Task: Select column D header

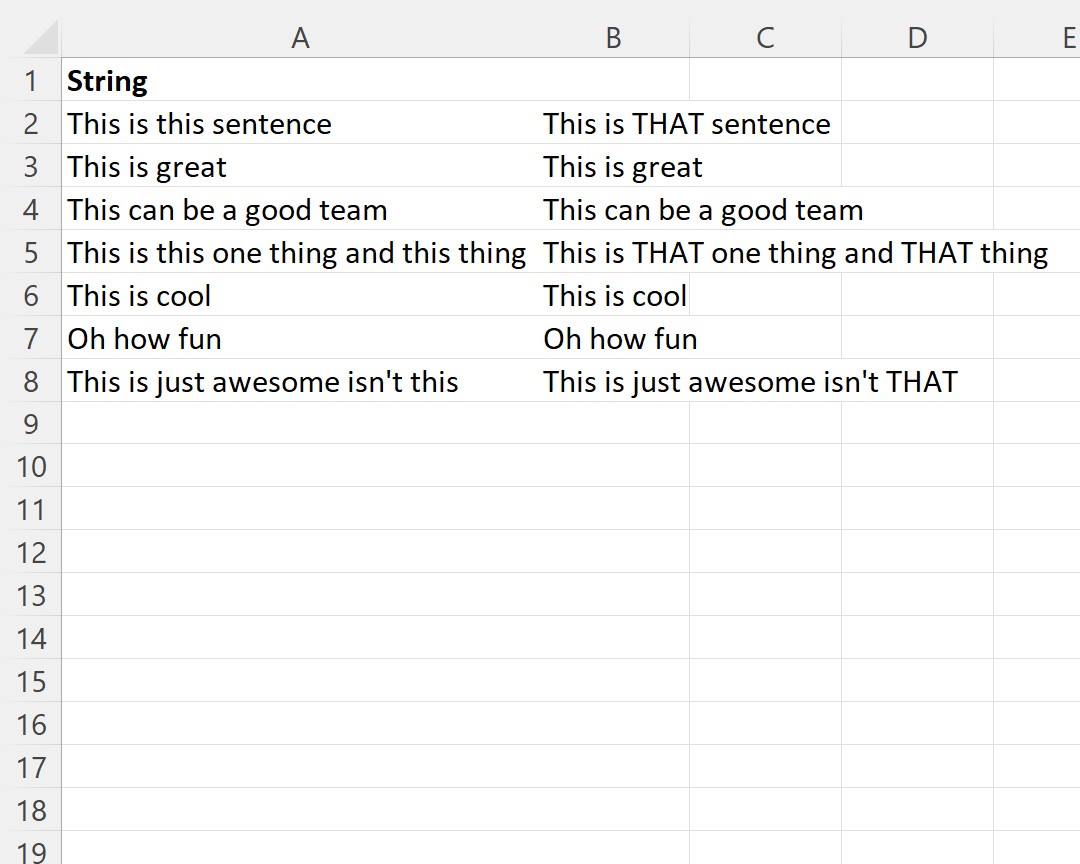Action: click(917, 38)
